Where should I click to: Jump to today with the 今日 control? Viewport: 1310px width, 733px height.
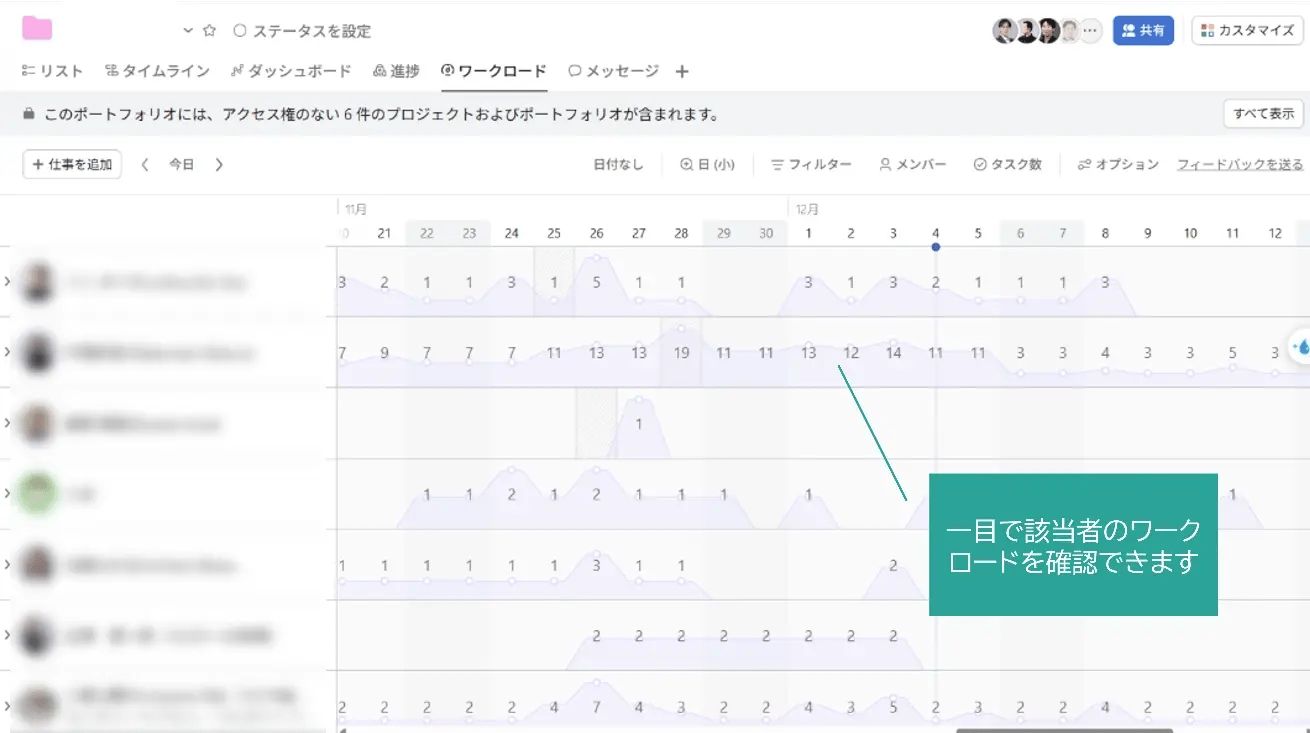point(183,164)
